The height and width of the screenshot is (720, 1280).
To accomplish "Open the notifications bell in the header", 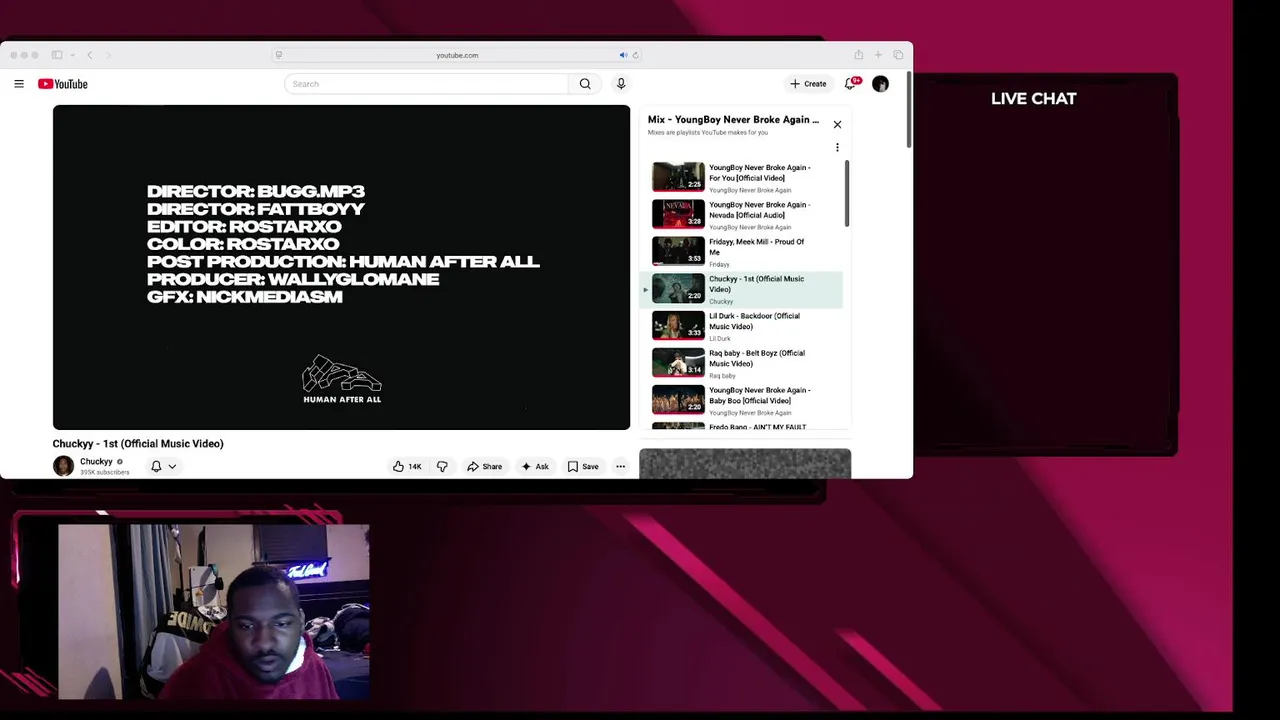I will [851, 84].
